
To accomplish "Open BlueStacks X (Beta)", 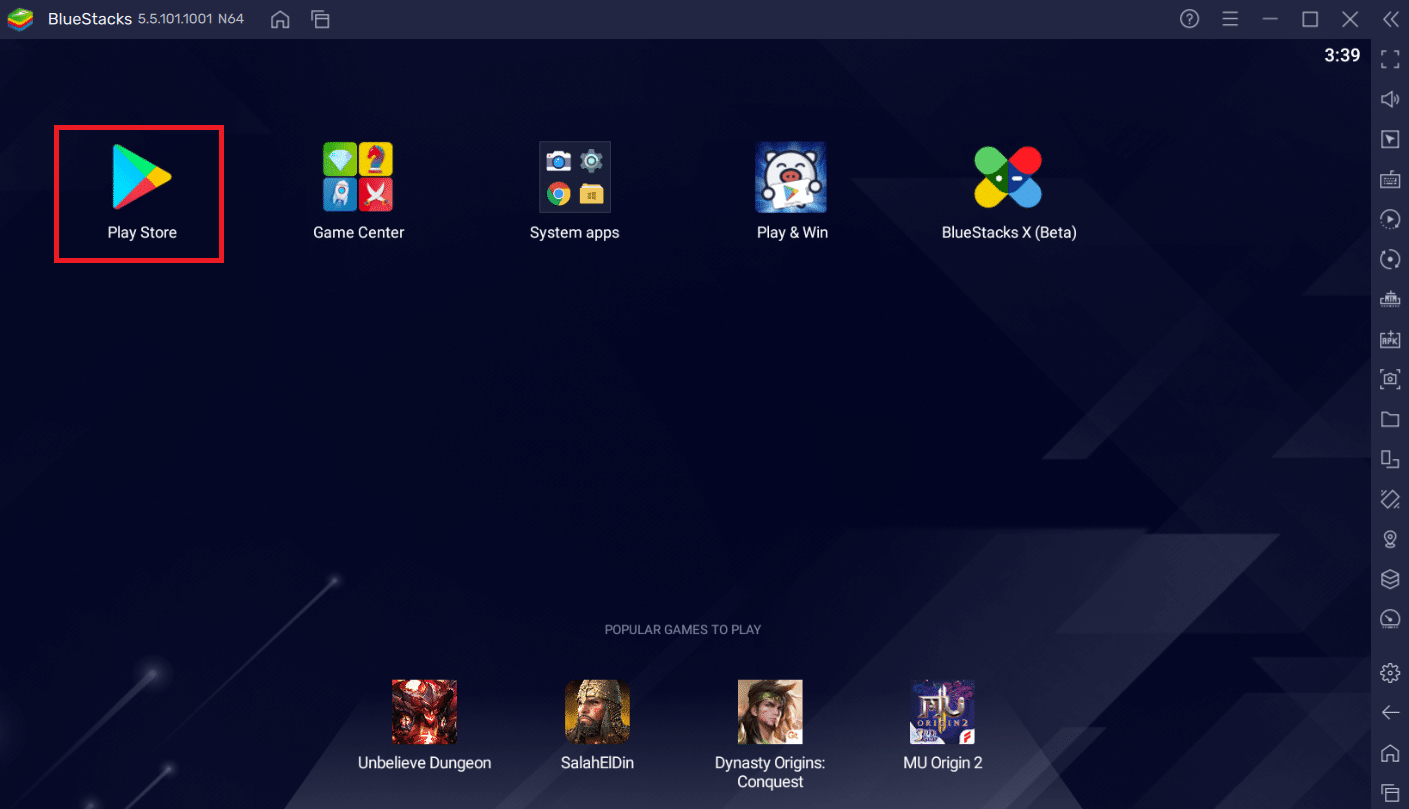I will pyautogui.click(x=1008, y=178).
